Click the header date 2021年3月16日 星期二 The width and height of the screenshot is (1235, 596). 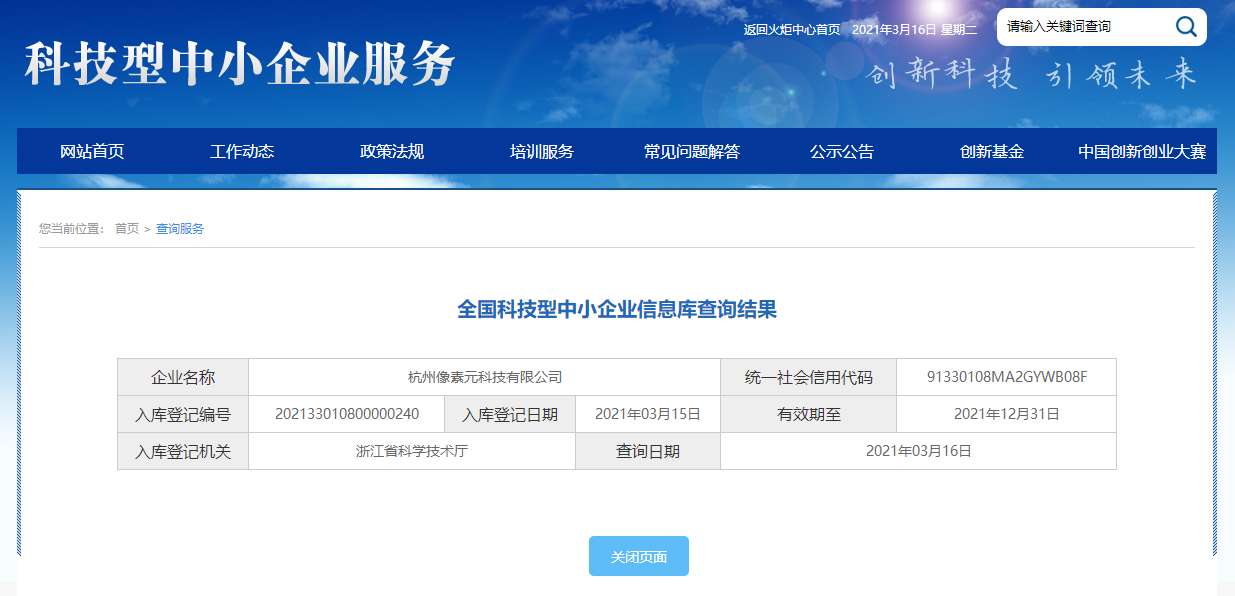click(x=914, y=29)
